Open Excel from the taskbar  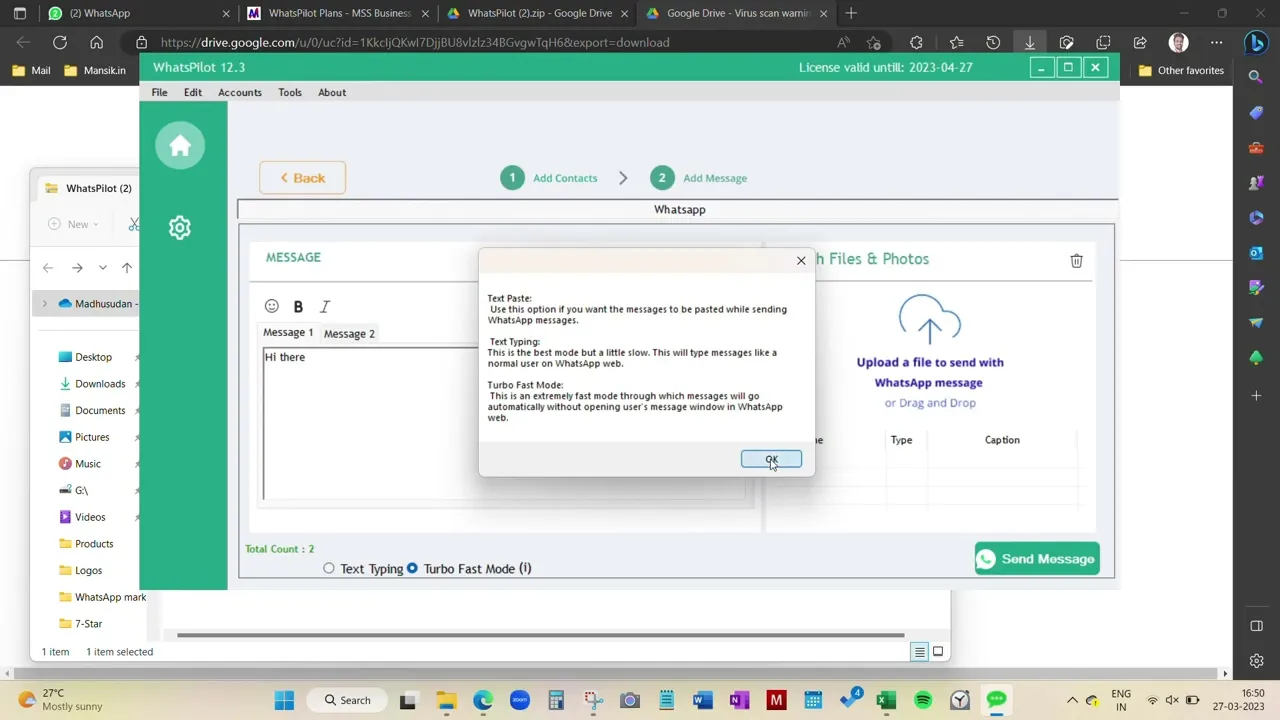(886, 700)
